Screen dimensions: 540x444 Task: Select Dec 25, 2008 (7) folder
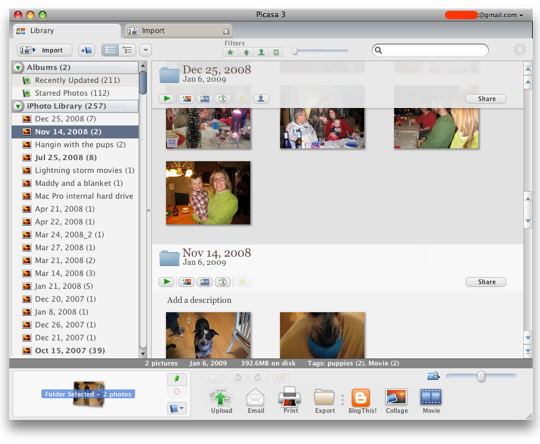point(75,119)
